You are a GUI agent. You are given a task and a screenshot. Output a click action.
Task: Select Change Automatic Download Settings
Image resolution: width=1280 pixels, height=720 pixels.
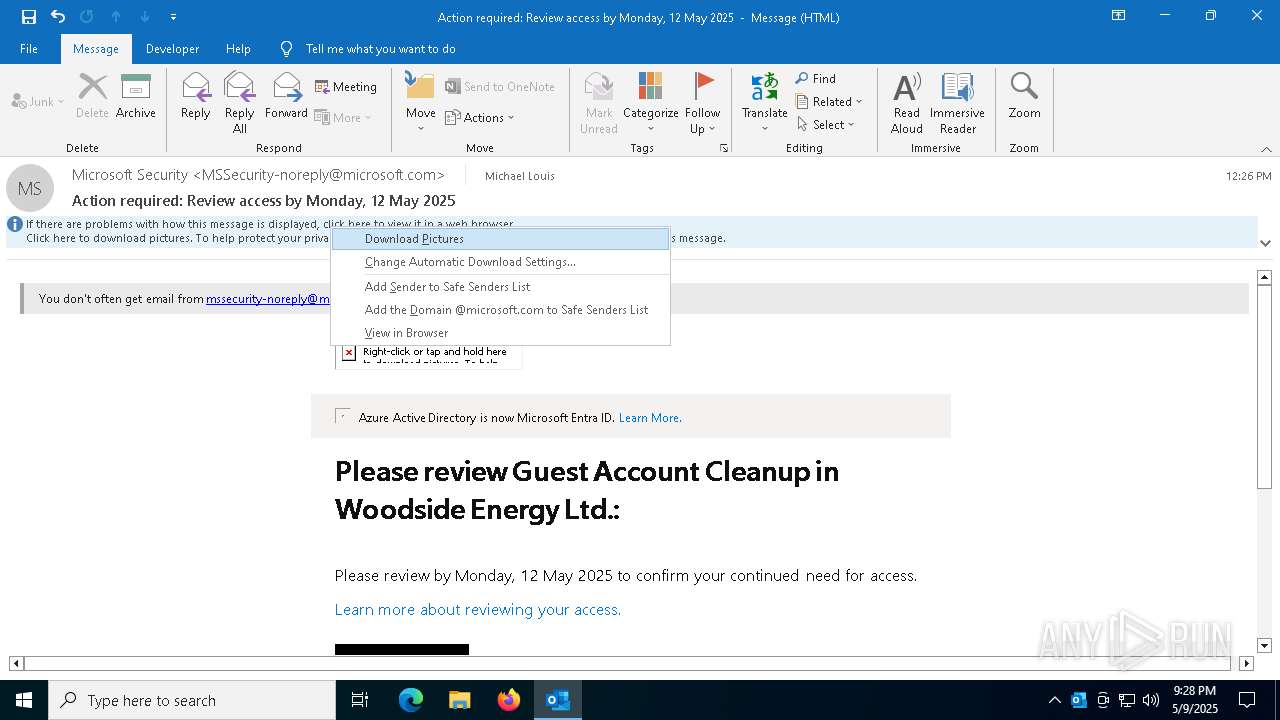[500, 262]
